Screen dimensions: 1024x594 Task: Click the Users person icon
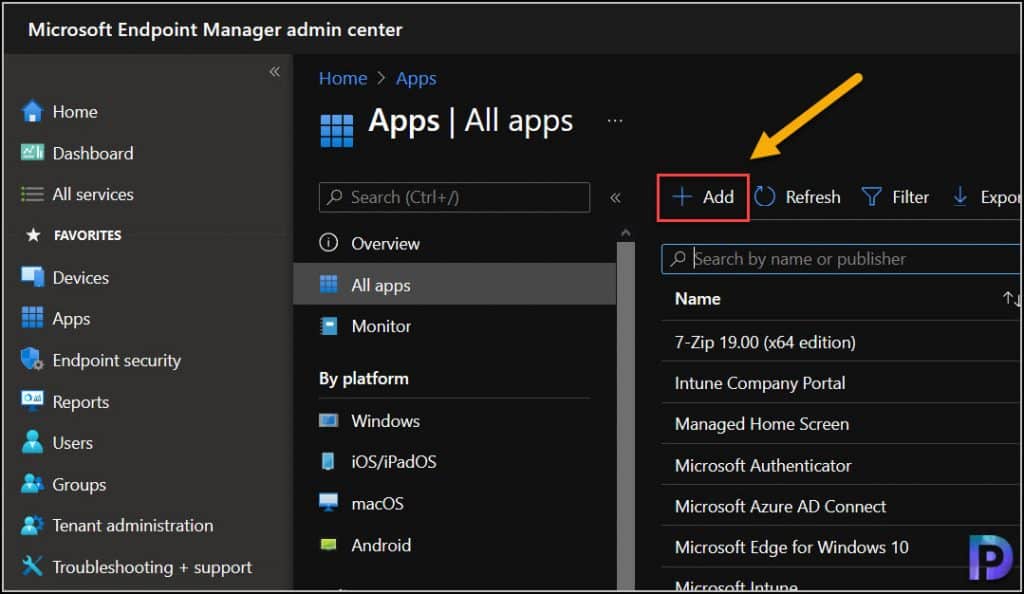pos(32,443)
